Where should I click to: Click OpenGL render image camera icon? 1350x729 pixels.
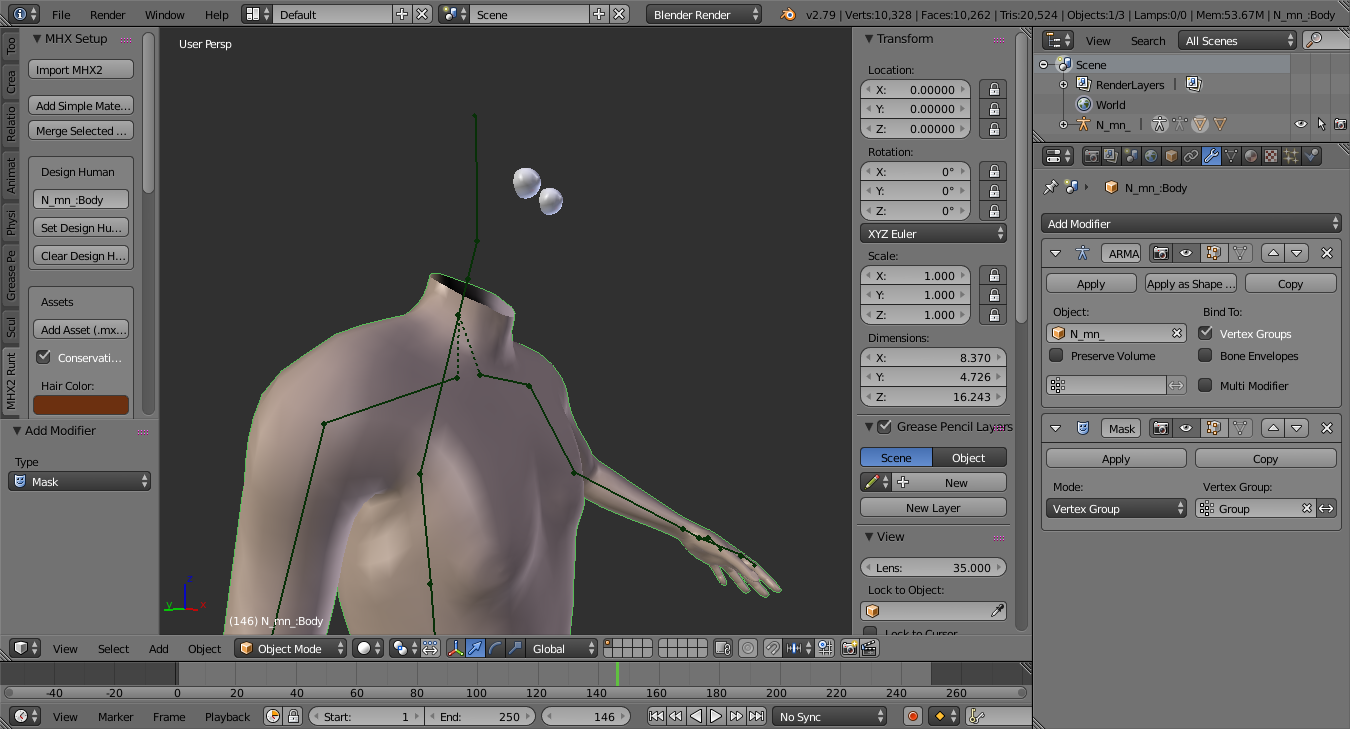849,648
